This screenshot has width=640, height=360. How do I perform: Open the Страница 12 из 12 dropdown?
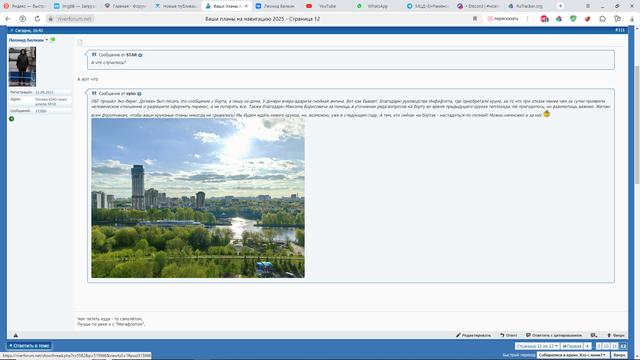click(x=537, y=346)
